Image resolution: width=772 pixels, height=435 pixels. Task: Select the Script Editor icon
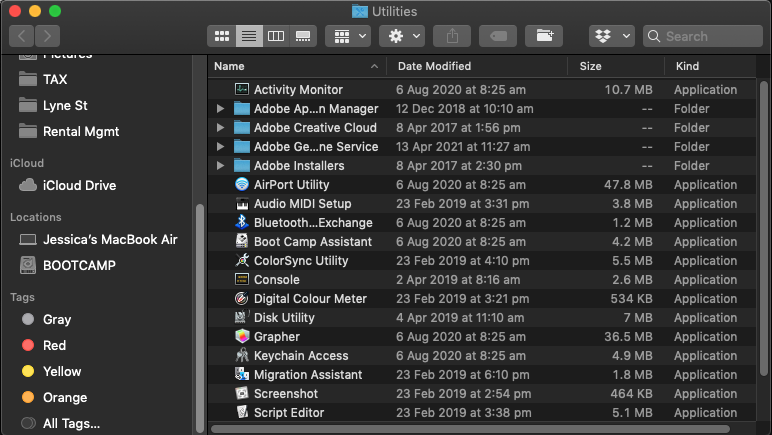[242, 412]
